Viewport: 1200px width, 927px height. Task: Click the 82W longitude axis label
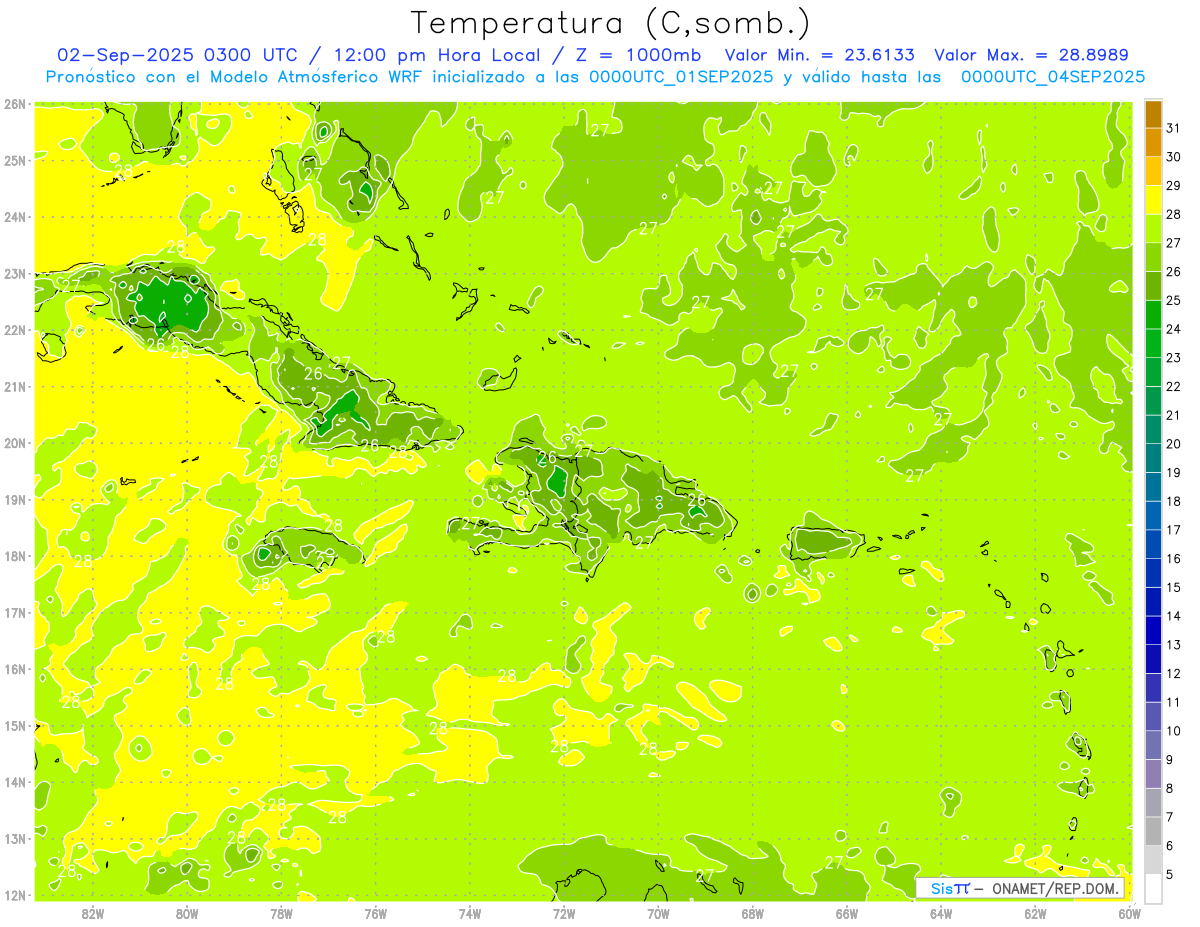pos(93,913)
